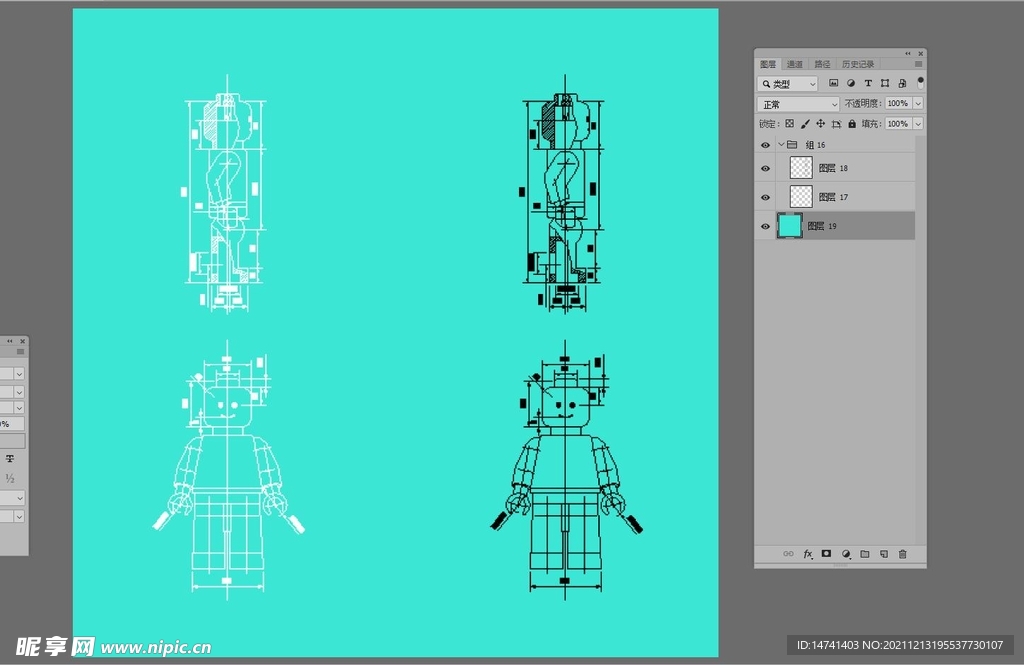The height and width of the screenshot is (665, 1024).
Task: Open the fx layer style menu
Action: 808,554
